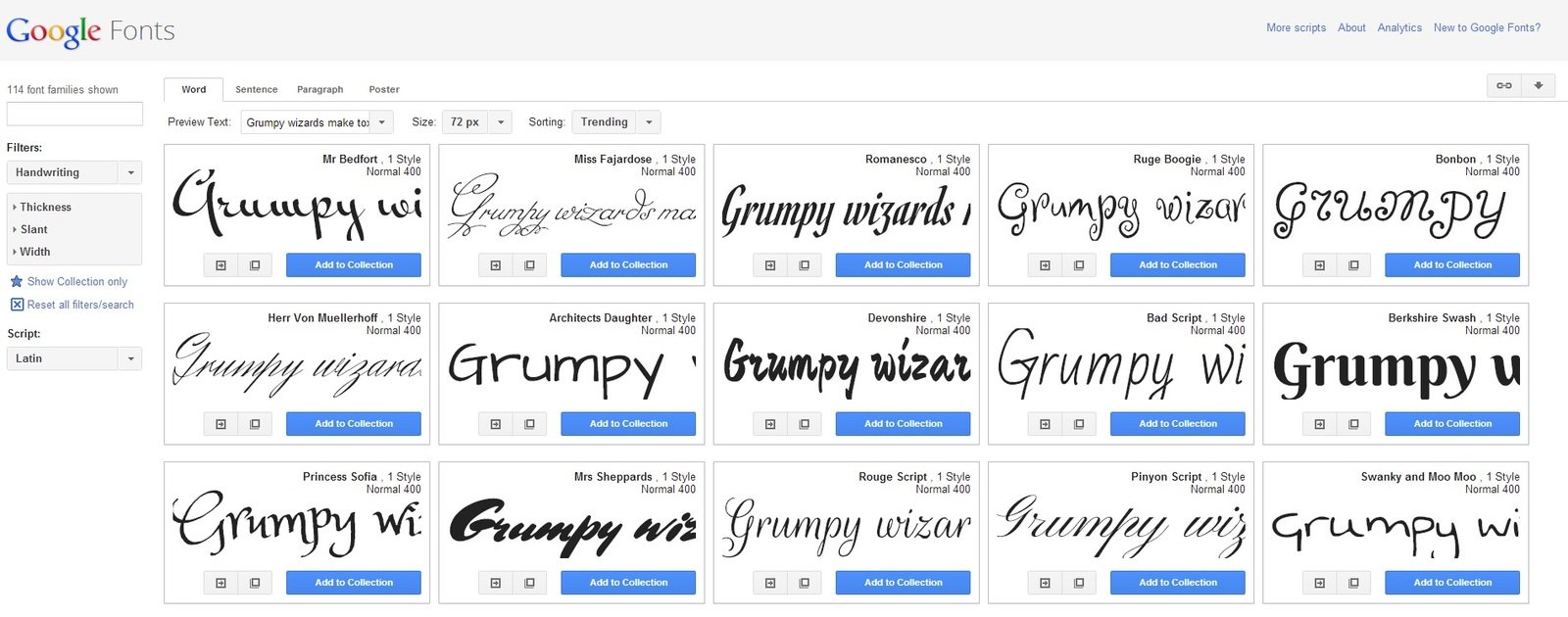Image resolution: width=1568 pixels, height=617 pixels.
Task: Click the Mrs Sheppards font name
Action: coord(613,477)
